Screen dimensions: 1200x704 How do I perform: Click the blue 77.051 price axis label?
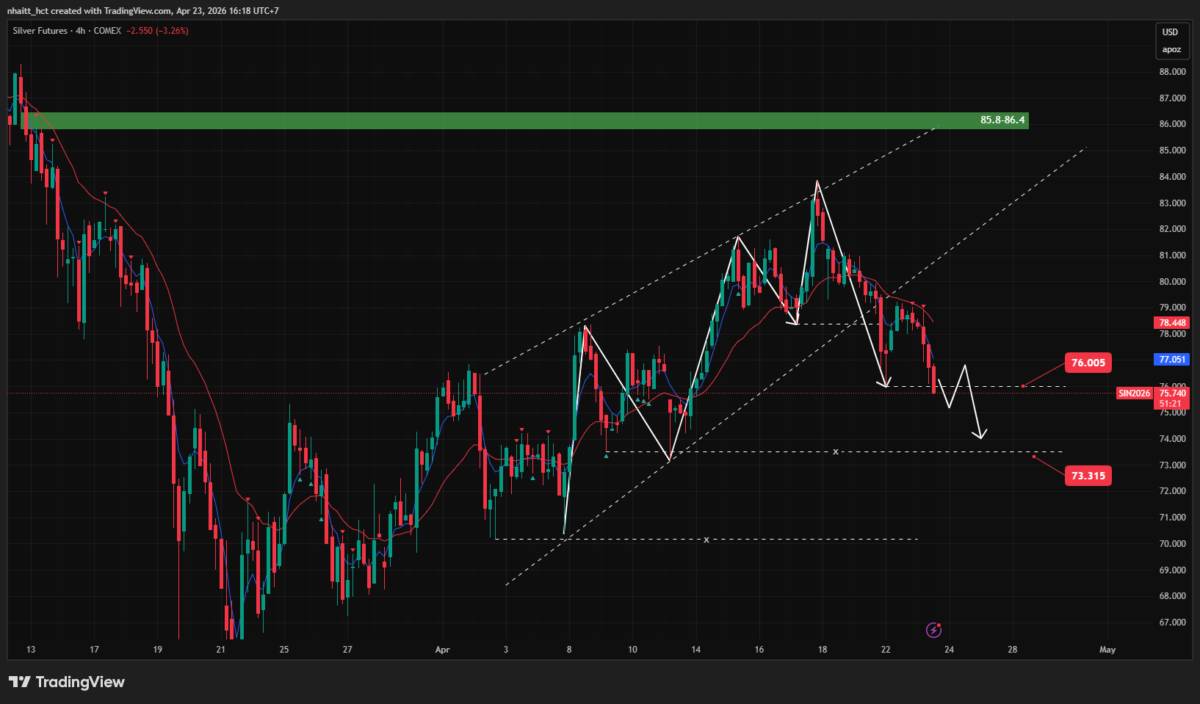point(1170,359)
